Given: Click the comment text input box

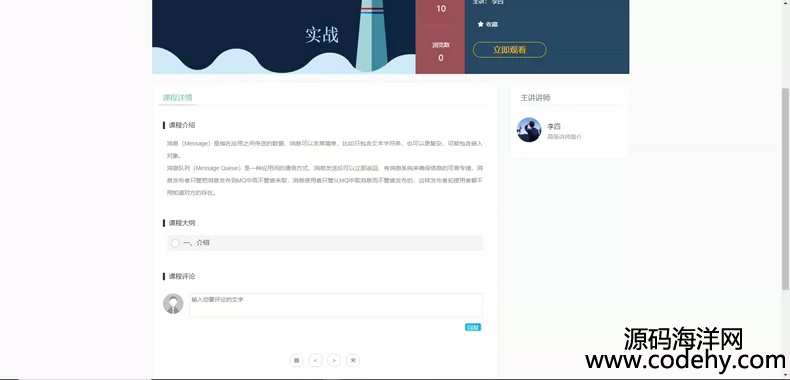Looking at the screenshot, I should (x=336, y=305).
